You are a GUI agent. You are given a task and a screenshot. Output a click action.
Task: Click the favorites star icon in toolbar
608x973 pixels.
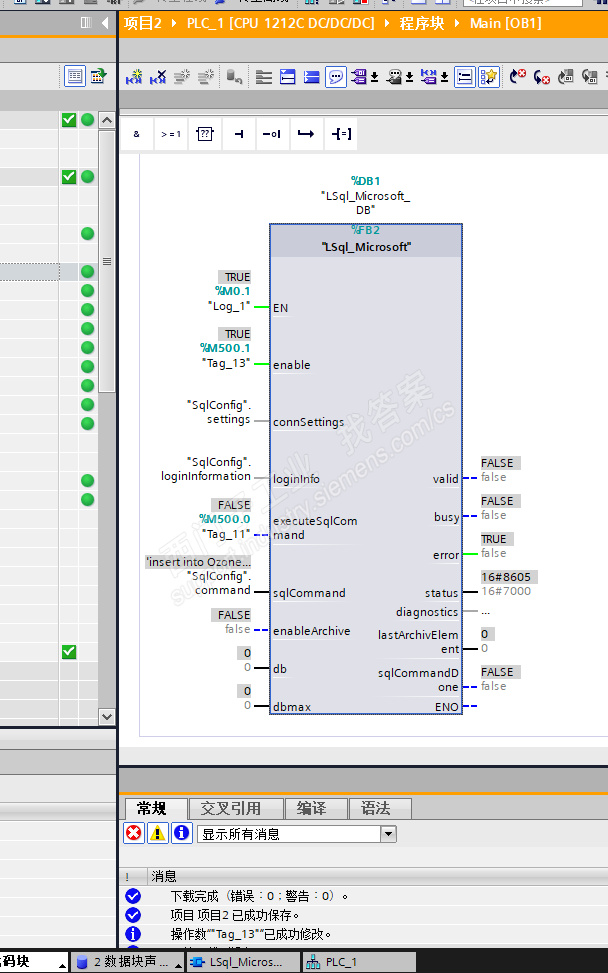tap(490, 77)
